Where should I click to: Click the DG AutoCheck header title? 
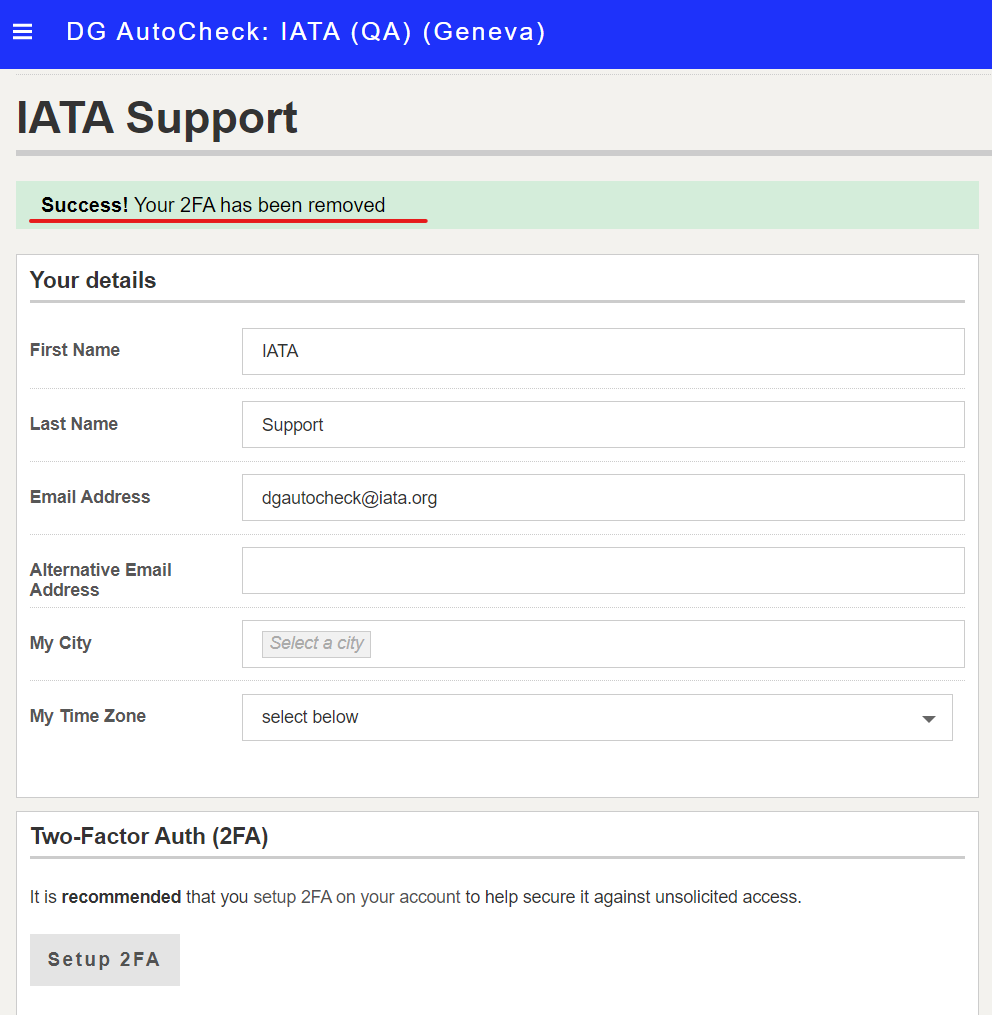(x=306, y=32)
